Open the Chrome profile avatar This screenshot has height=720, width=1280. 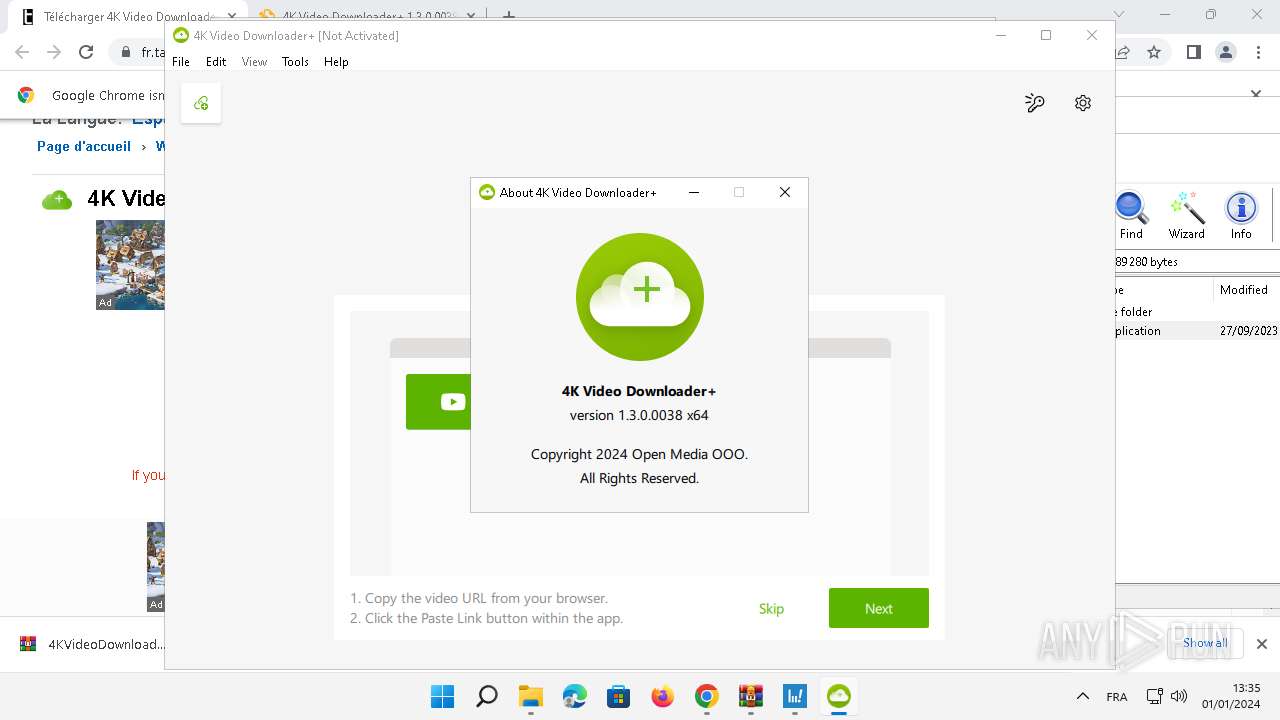tap(1225, 52)
